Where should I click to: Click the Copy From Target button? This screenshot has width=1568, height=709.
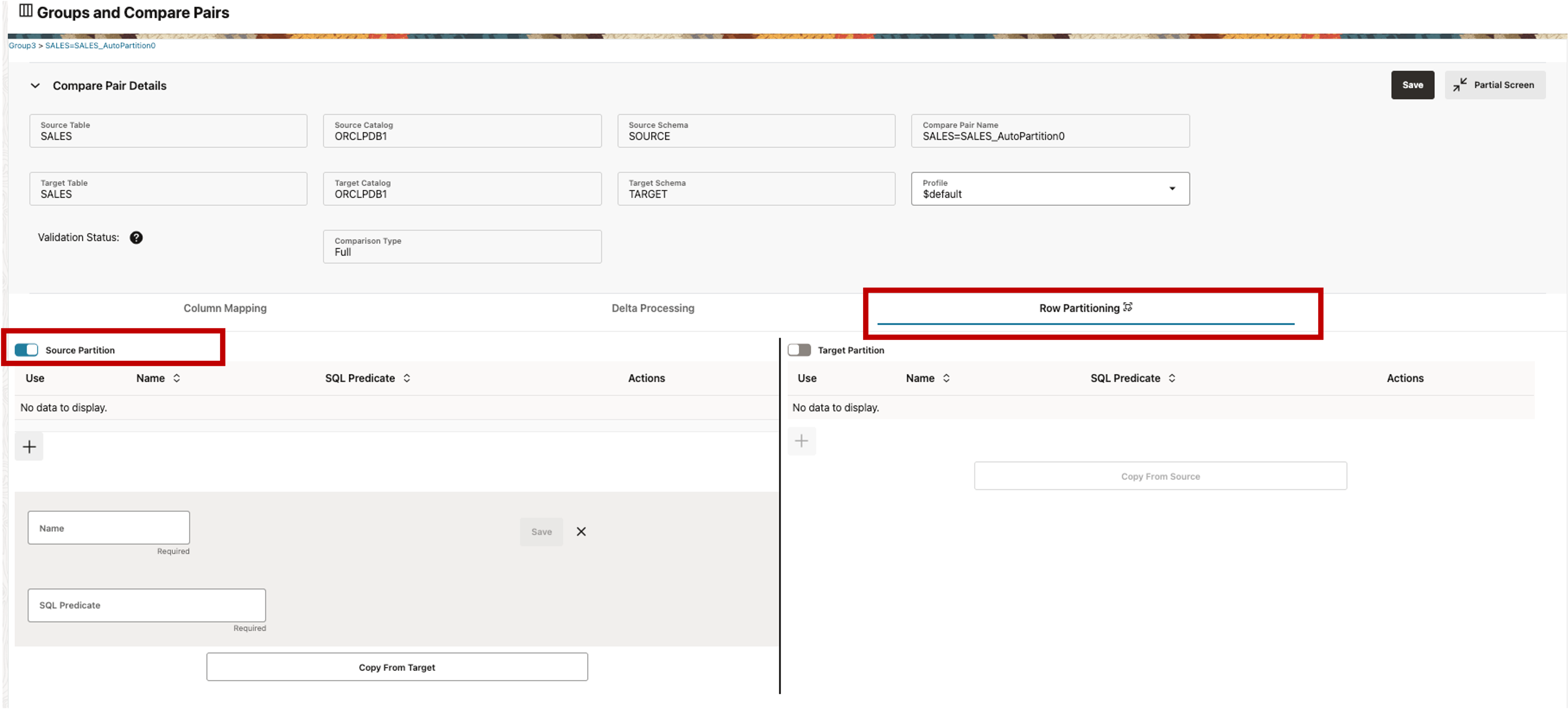pyautogui.click(x=397, y=667)
